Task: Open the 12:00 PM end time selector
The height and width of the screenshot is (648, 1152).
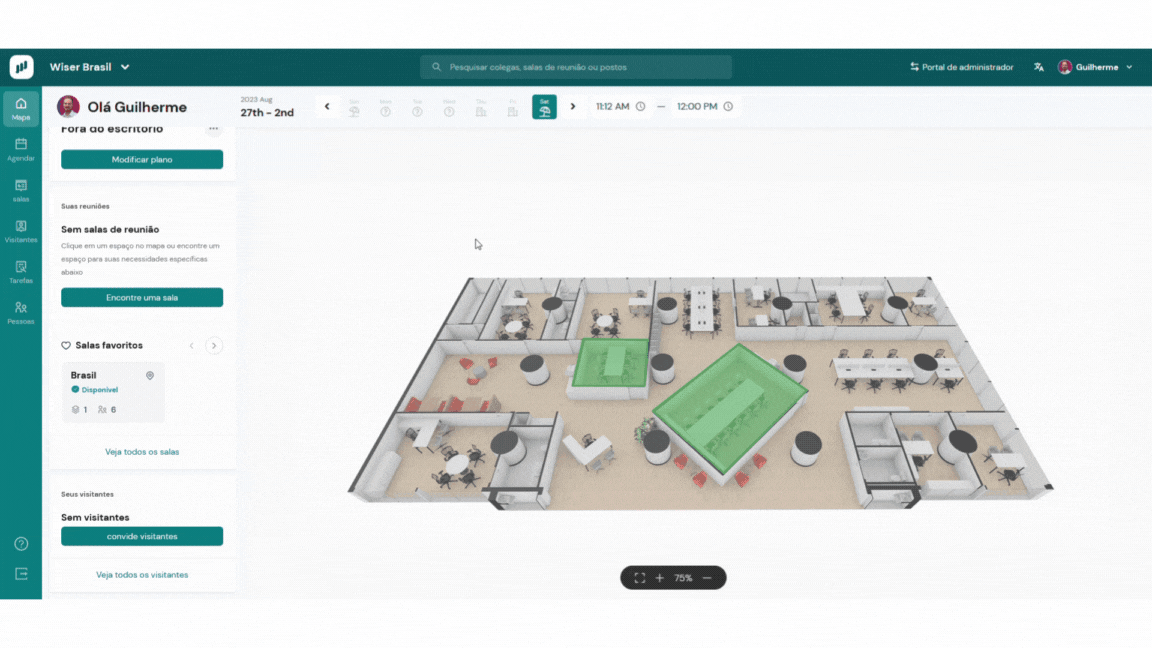Action: click(x=705, y=107)
